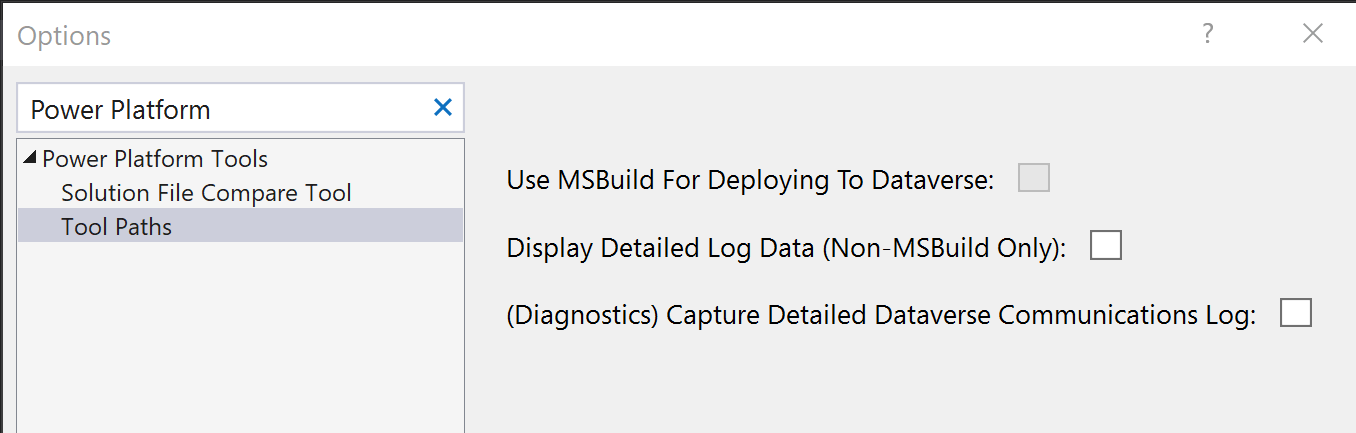The height and width of the screenshot is (433, 1356).
Task: Click the Use MSBuild For Deploying label
Action: click(x=750, y=181)
